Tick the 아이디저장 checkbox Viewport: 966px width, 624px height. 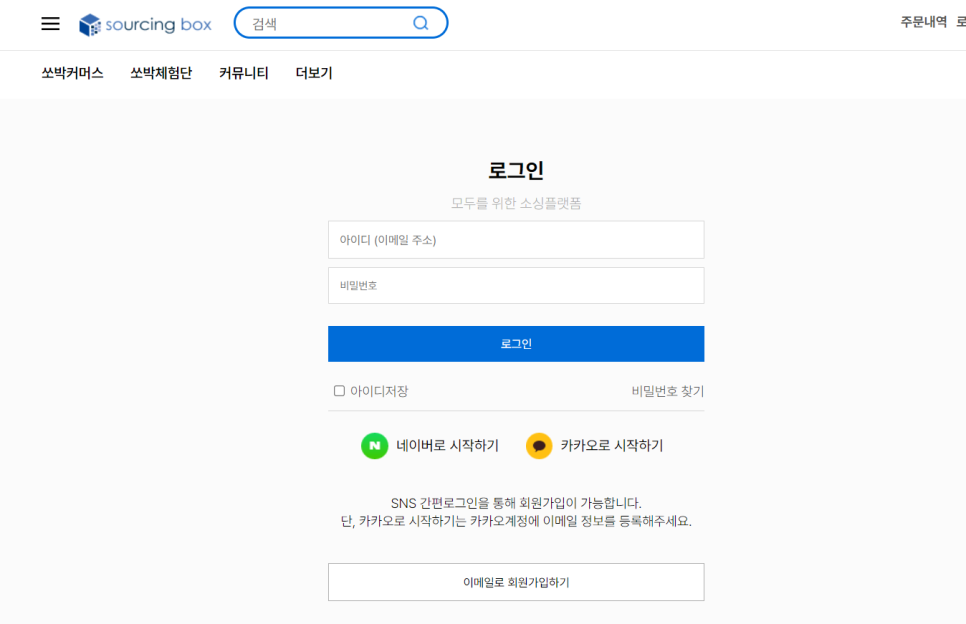339,391
